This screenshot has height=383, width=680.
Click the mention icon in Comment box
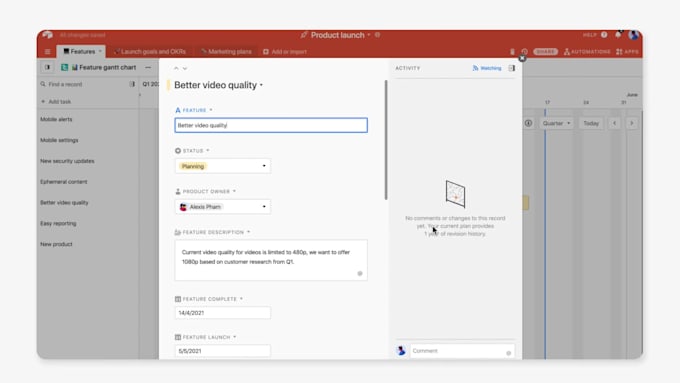pos(509,353)
